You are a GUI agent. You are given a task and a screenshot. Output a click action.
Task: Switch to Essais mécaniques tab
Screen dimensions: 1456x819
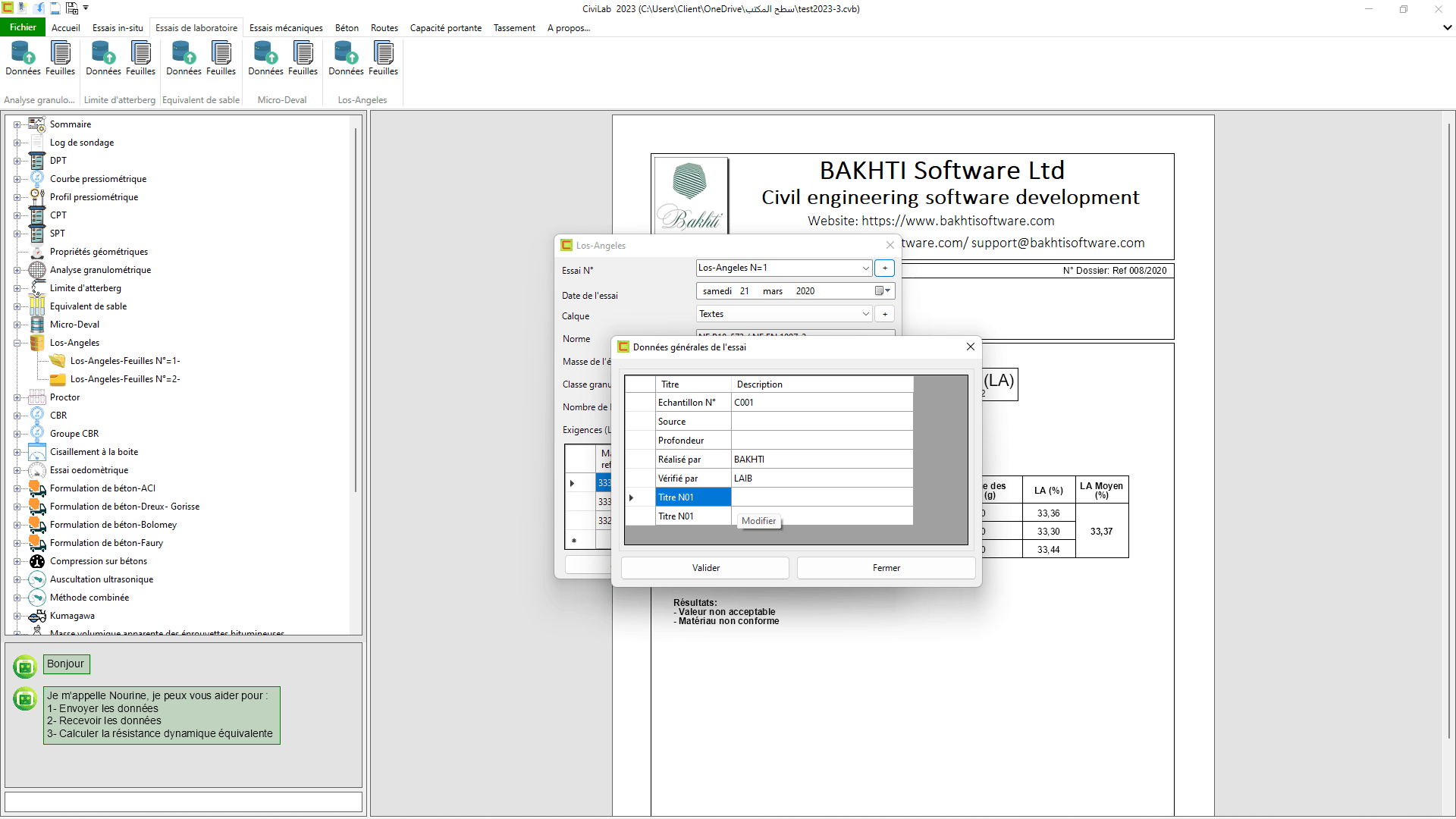pos(286,28)
